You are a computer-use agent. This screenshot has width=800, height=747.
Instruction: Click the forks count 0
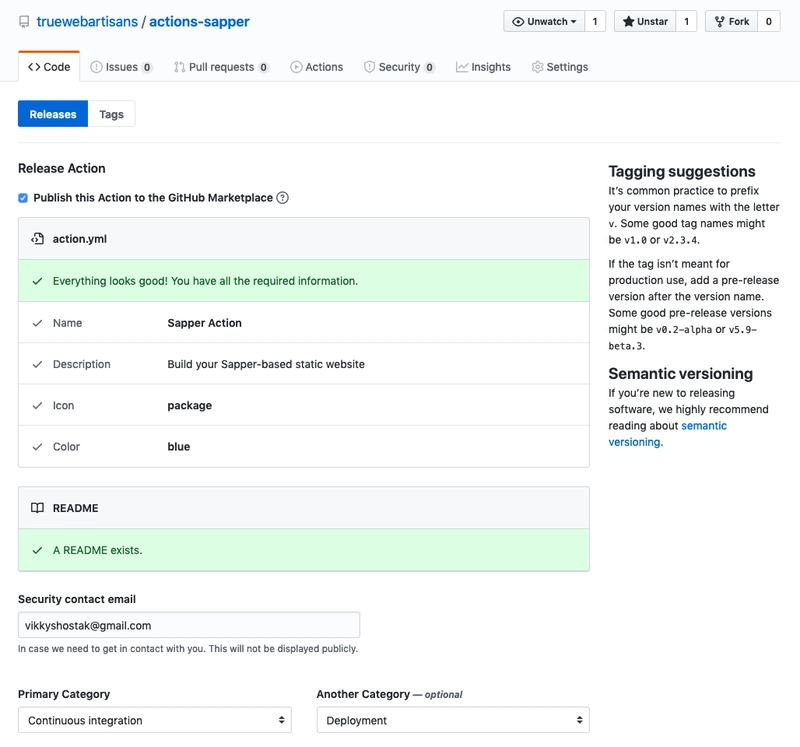pyautogui.click(x=768, y=21)
